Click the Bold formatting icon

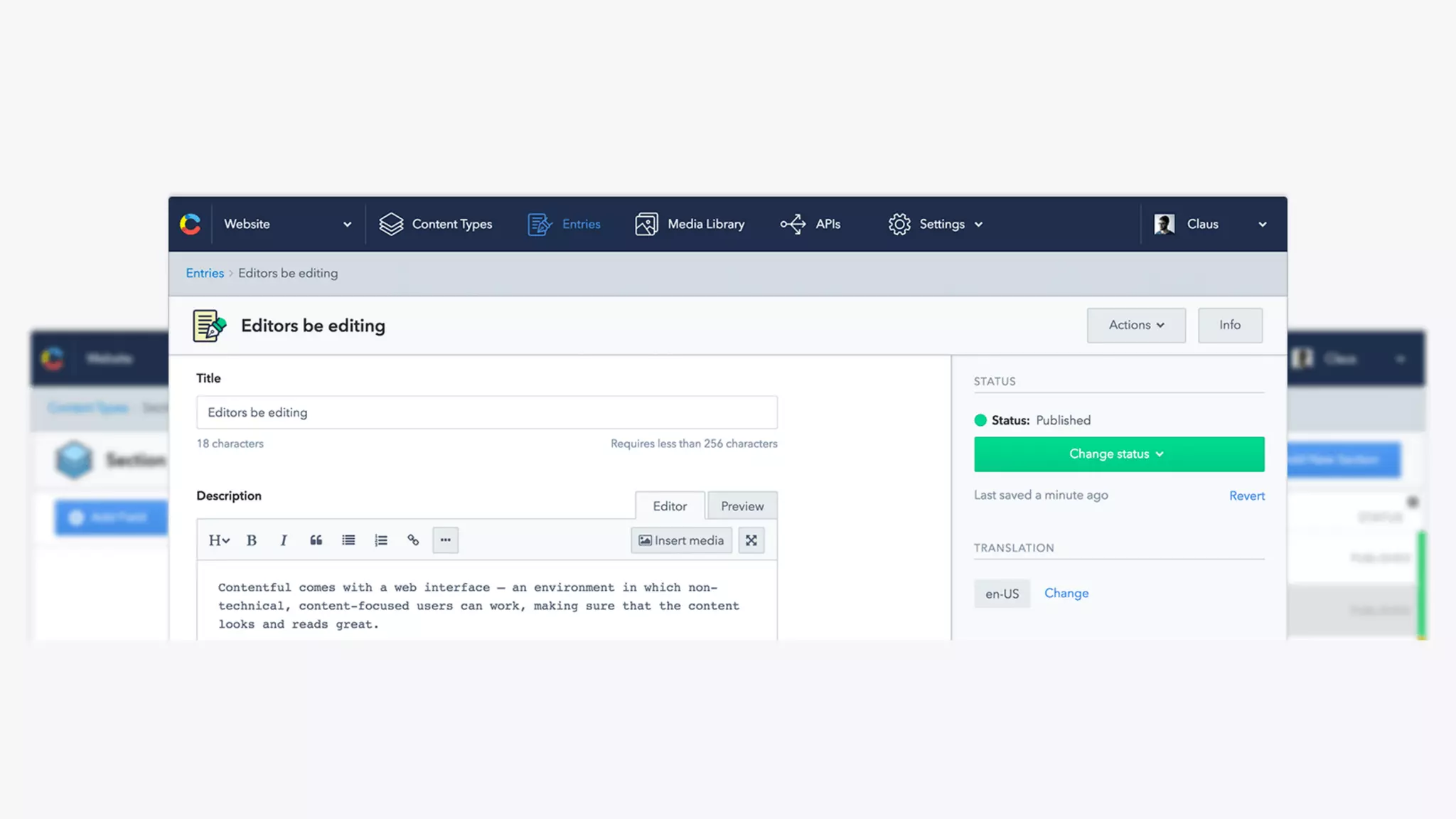[x=251, y=540]
